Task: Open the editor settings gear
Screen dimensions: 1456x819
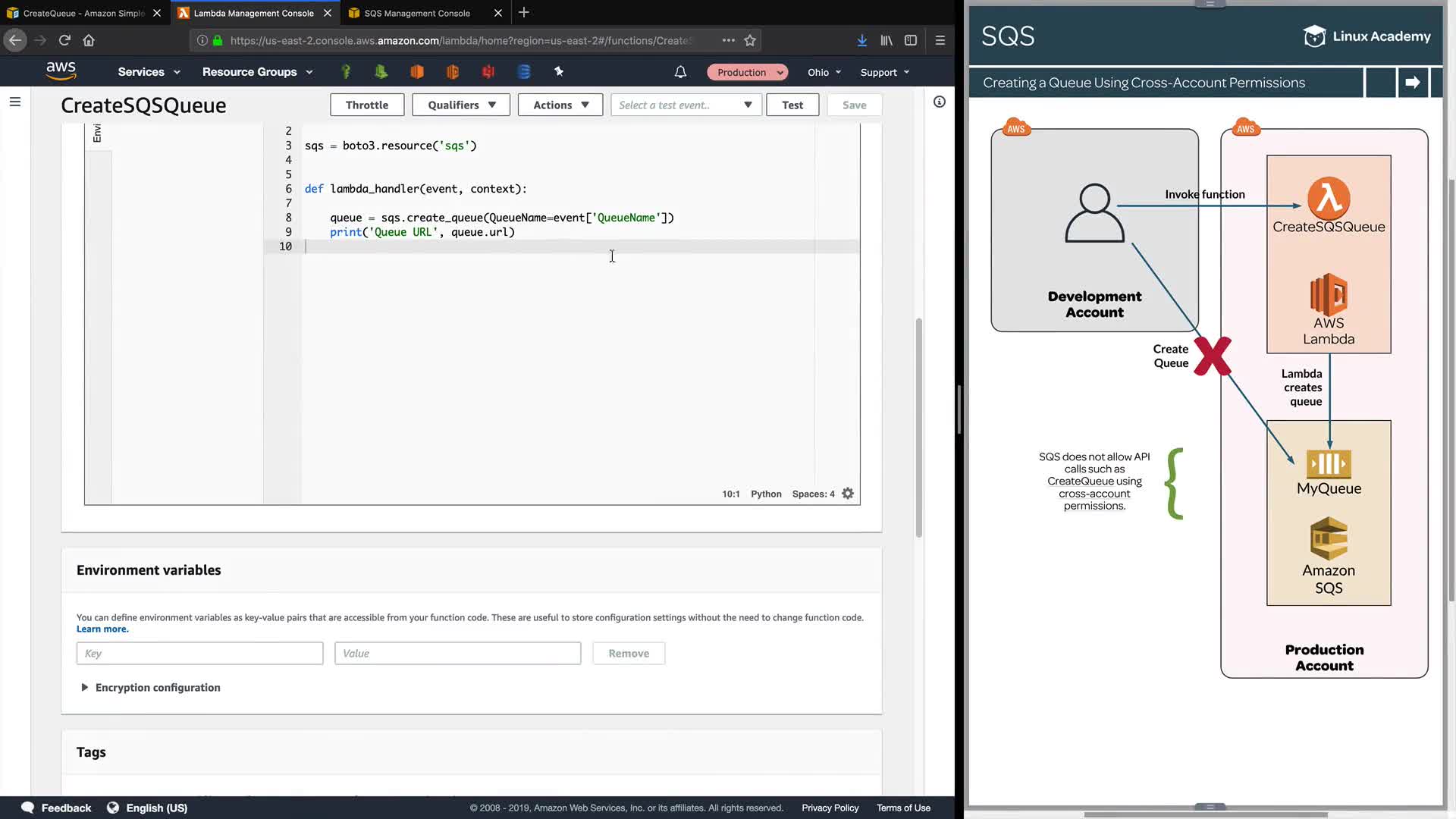Action: [848, 494]
